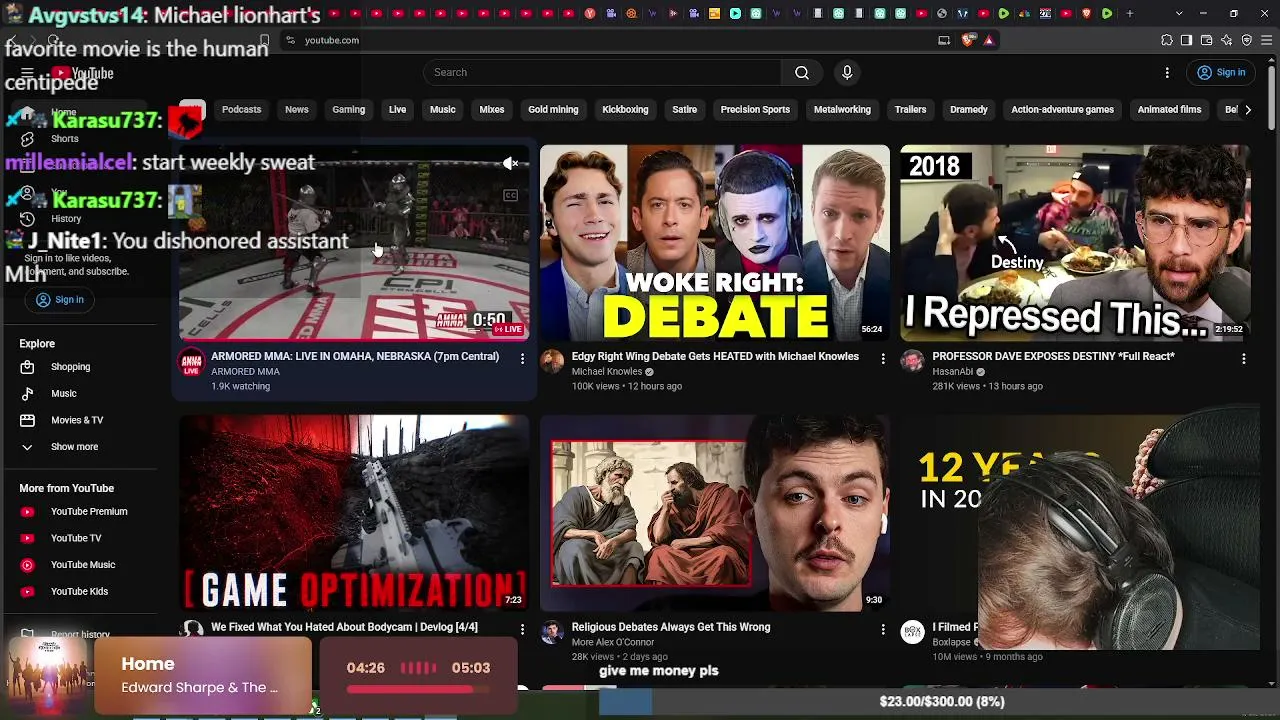Viewport: 1280px width, 720px height.
Task: Open action menu for Professor Dave Exposes Destiny video
Action: pyautogui.click(x=1244, y=358)
